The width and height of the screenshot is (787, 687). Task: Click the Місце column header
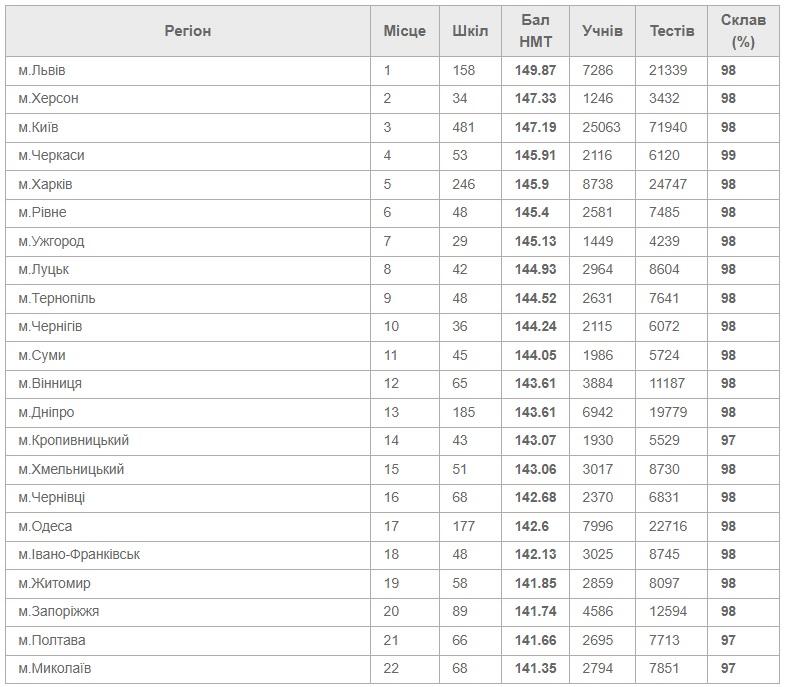[405, 31]
